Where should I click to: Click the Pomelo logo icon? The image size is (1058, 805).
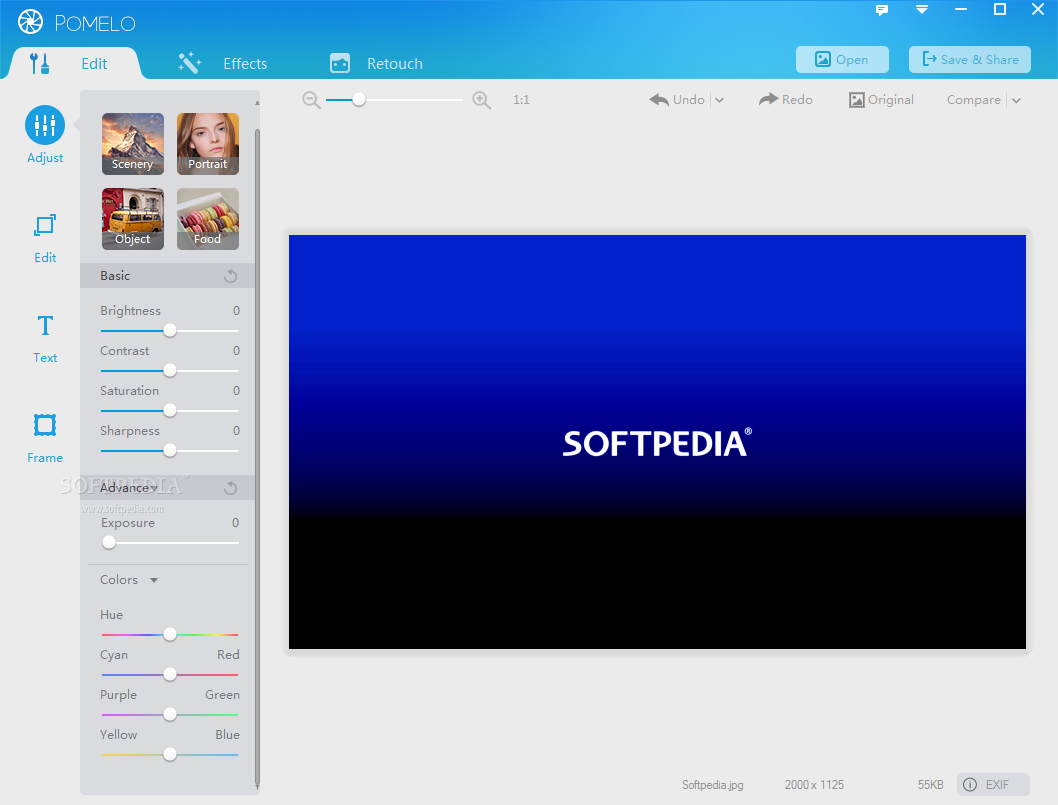pos(30,22)
